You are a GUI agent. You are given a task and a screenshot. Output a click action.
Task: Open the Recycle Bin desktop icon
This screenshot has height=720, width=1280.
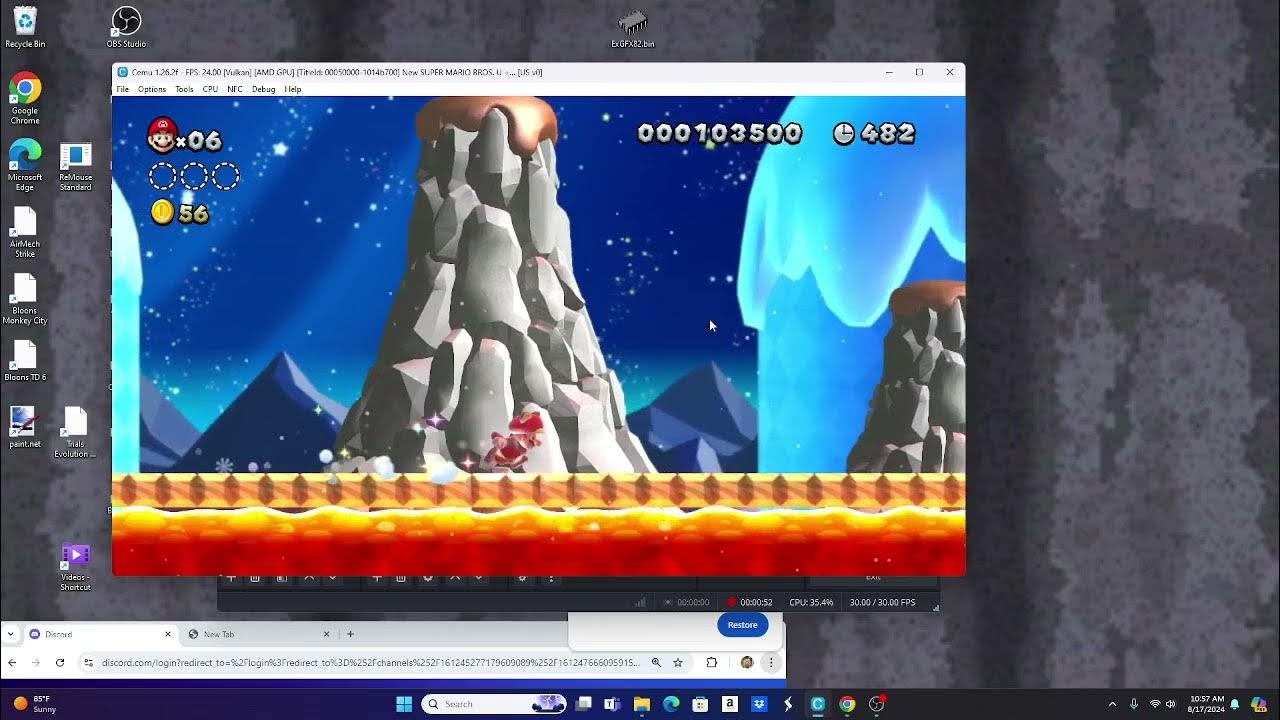click(x=25, y=27)
